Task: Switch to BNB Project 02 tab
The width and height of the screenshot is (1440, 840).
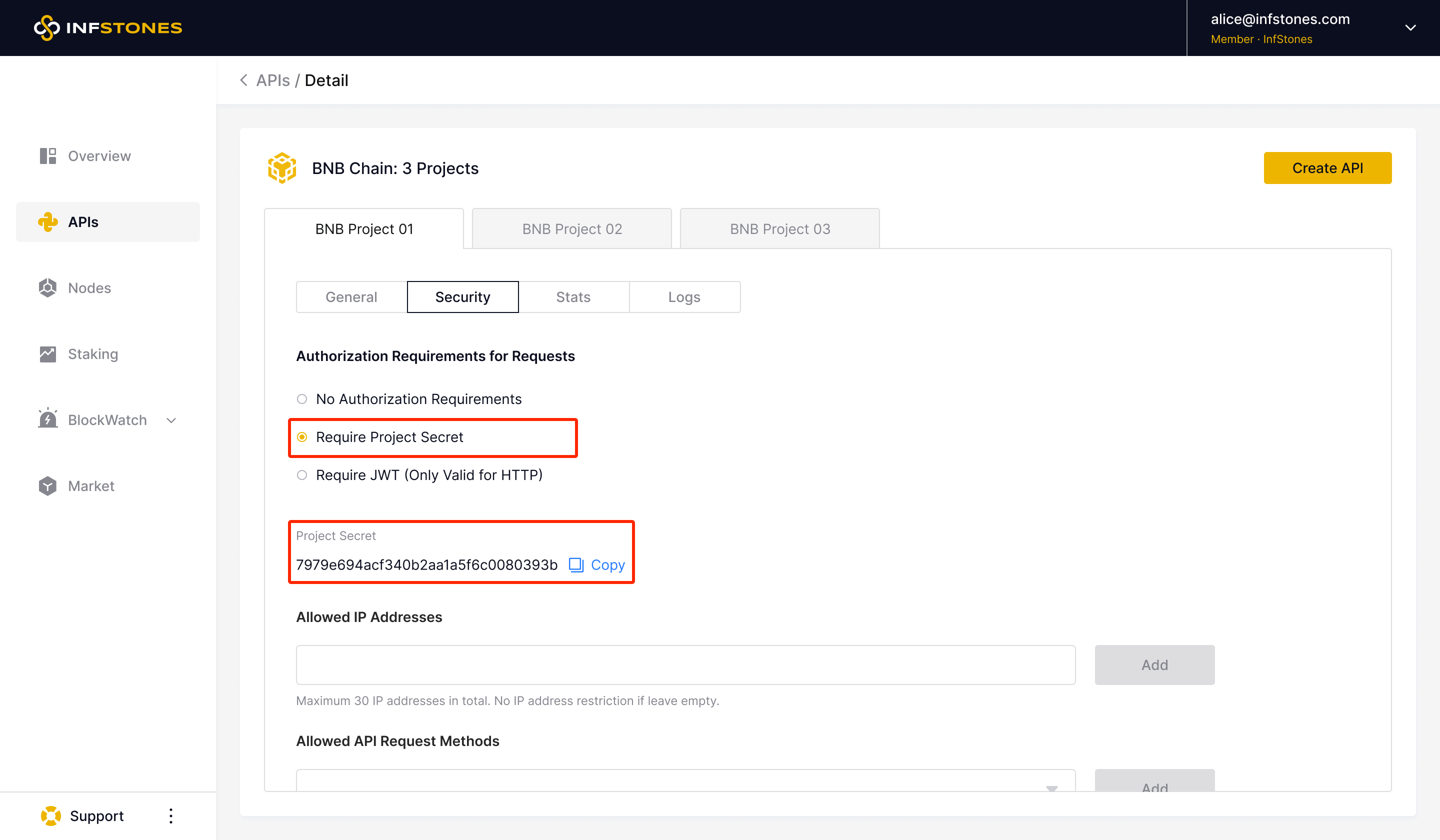Action: click(572, 228)
